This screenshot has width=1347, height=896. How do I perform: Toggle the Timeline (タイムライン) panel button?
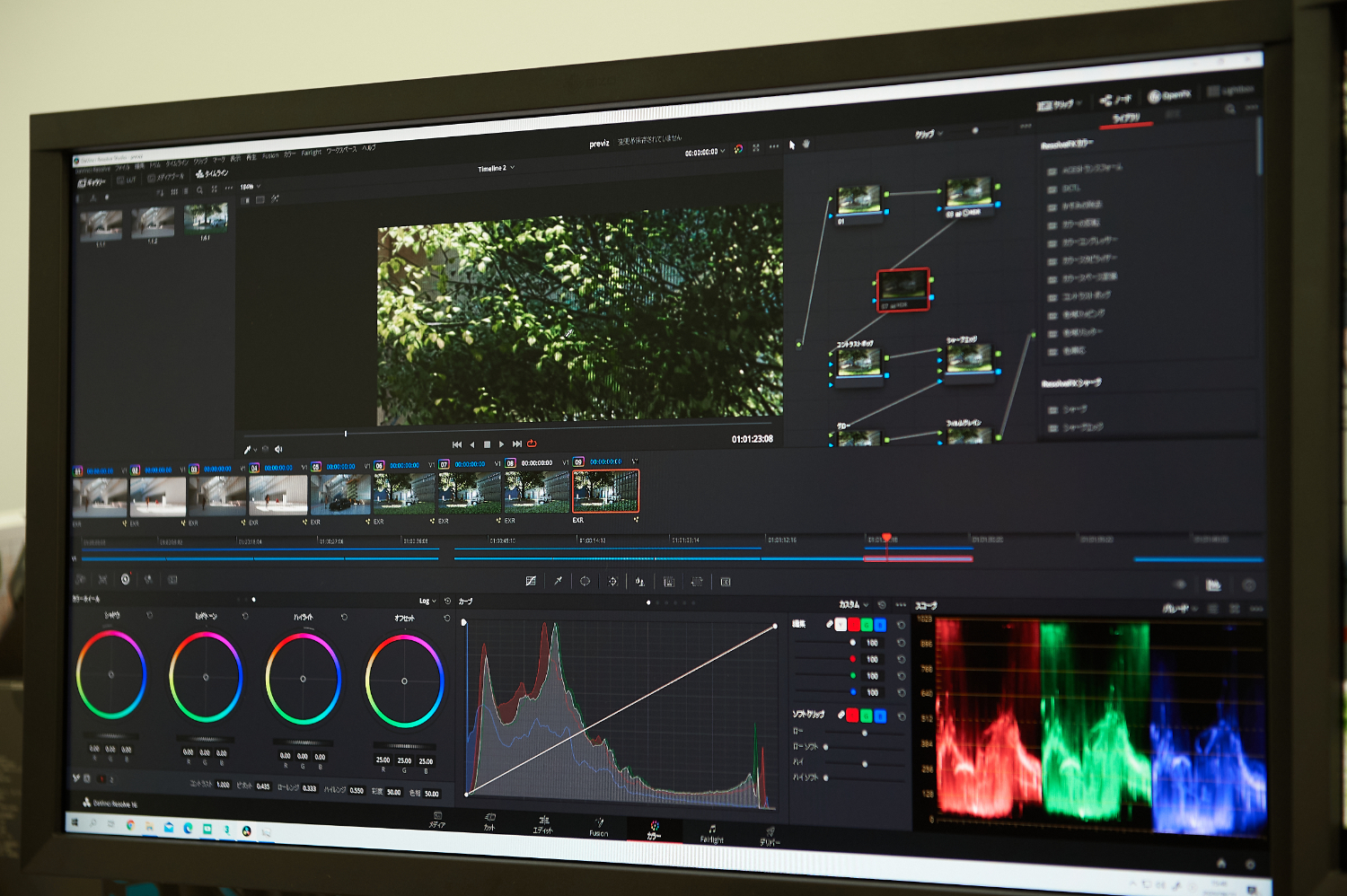[212, 174]
